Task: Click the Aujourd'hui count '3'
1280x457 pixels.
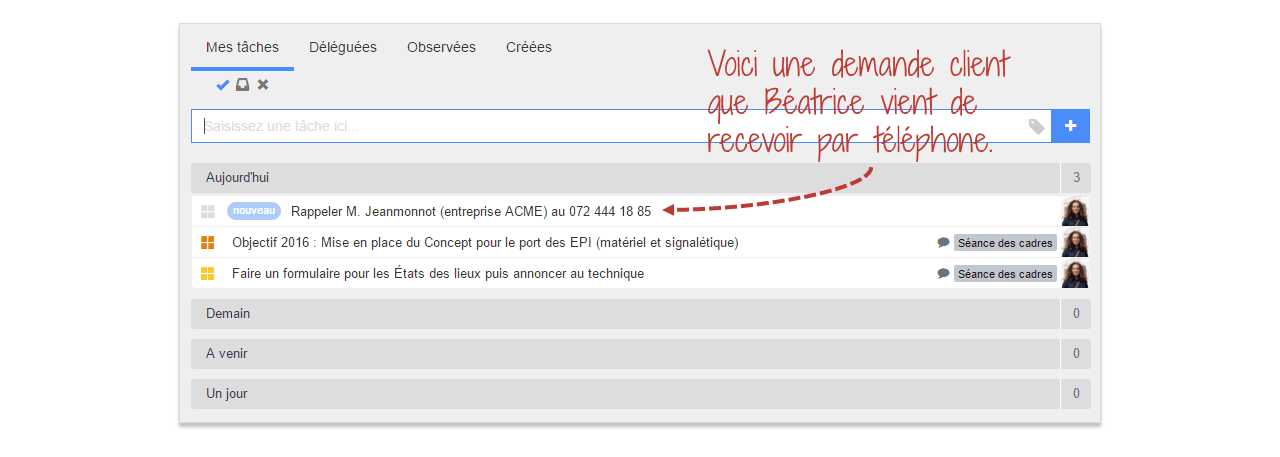Action: (1076, 178)
